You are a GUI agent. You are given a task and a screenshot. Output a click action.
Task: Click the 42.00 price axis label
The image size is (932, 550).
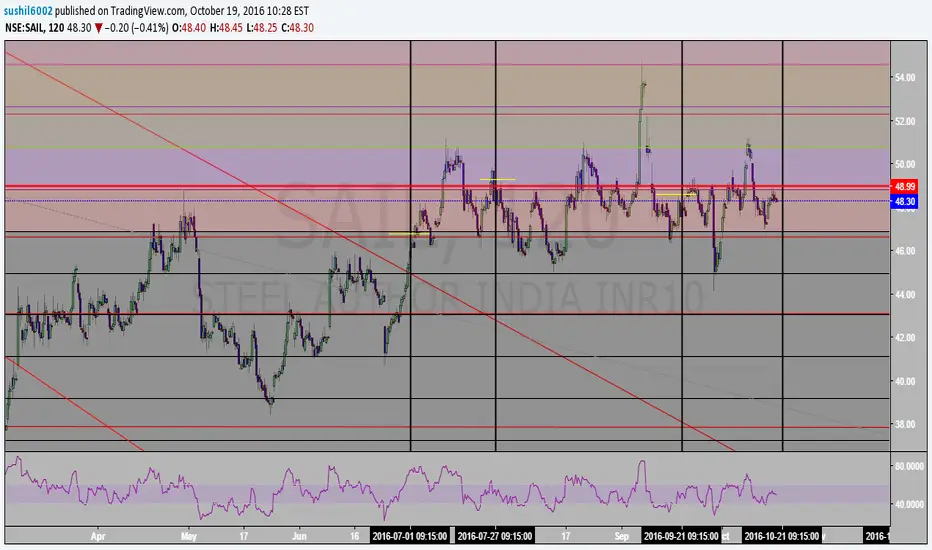coord(905,338)
